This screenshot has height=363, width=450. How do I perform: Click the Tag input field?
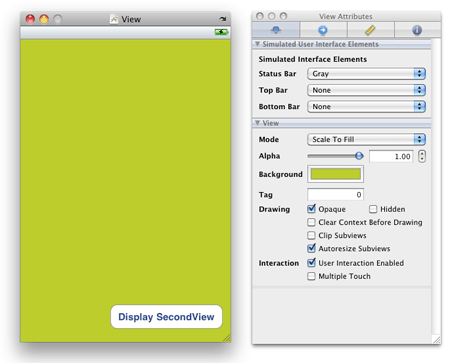pos(335,195)
